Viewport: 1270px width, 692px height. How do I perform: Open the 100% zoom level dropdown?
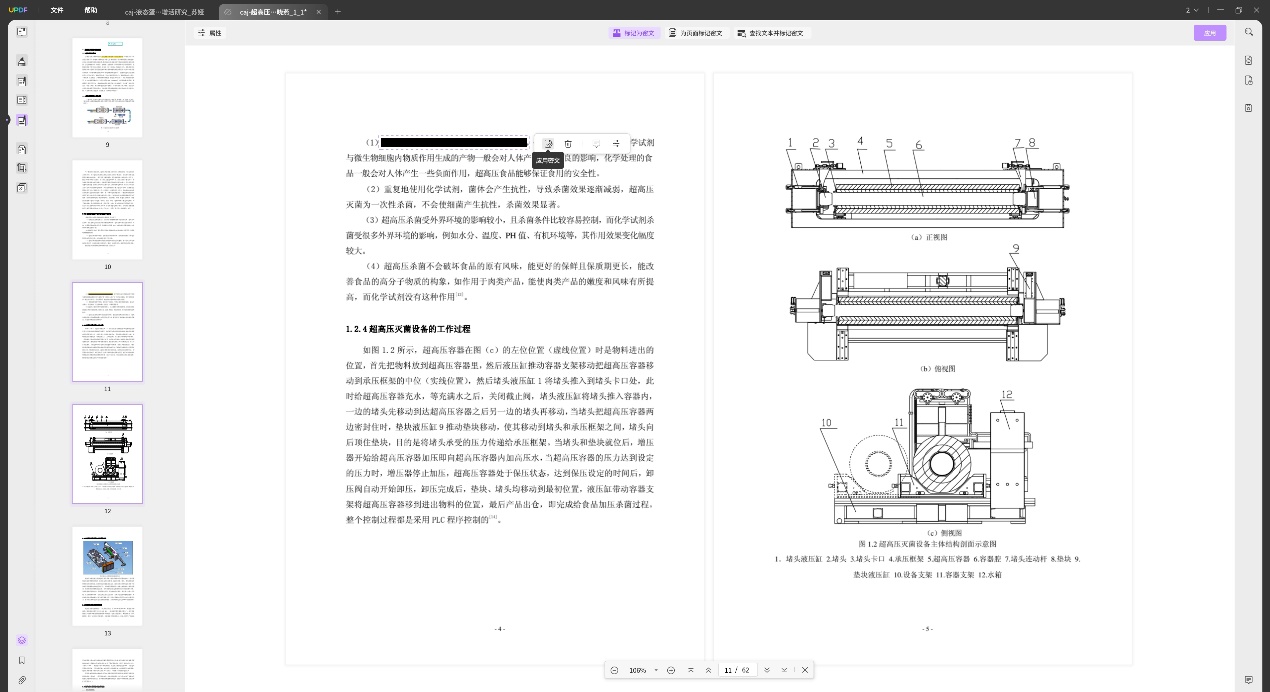click(x=641, y=670)
